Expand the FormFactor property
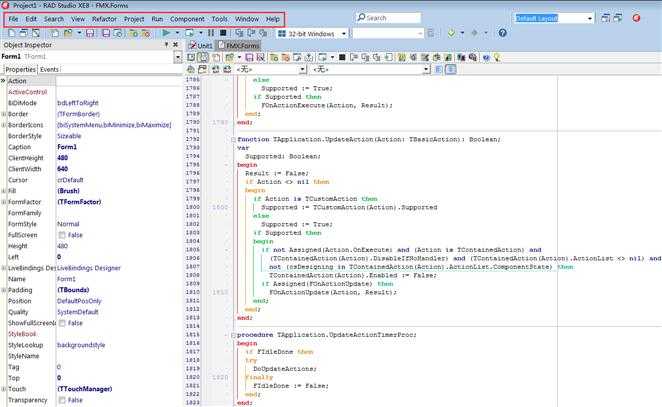 pos(4,202)
